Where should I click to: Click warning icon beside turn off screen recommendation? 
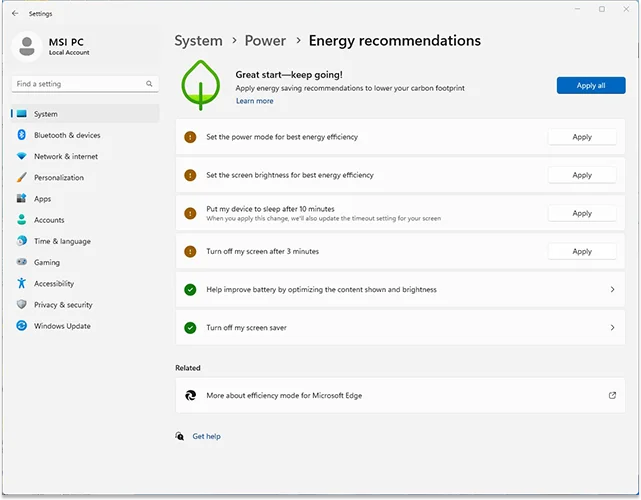190,251
